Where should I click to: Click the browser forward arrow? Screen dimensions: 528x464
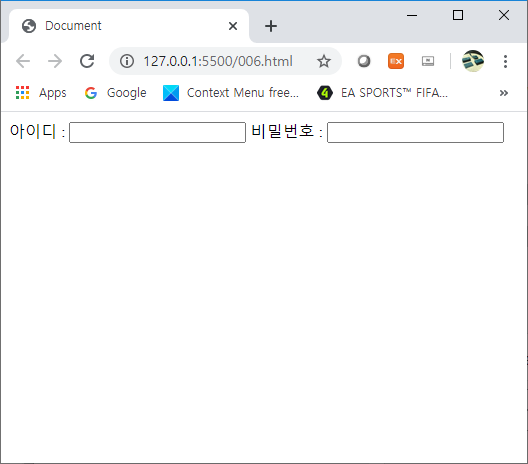click(x=55, y=61)
